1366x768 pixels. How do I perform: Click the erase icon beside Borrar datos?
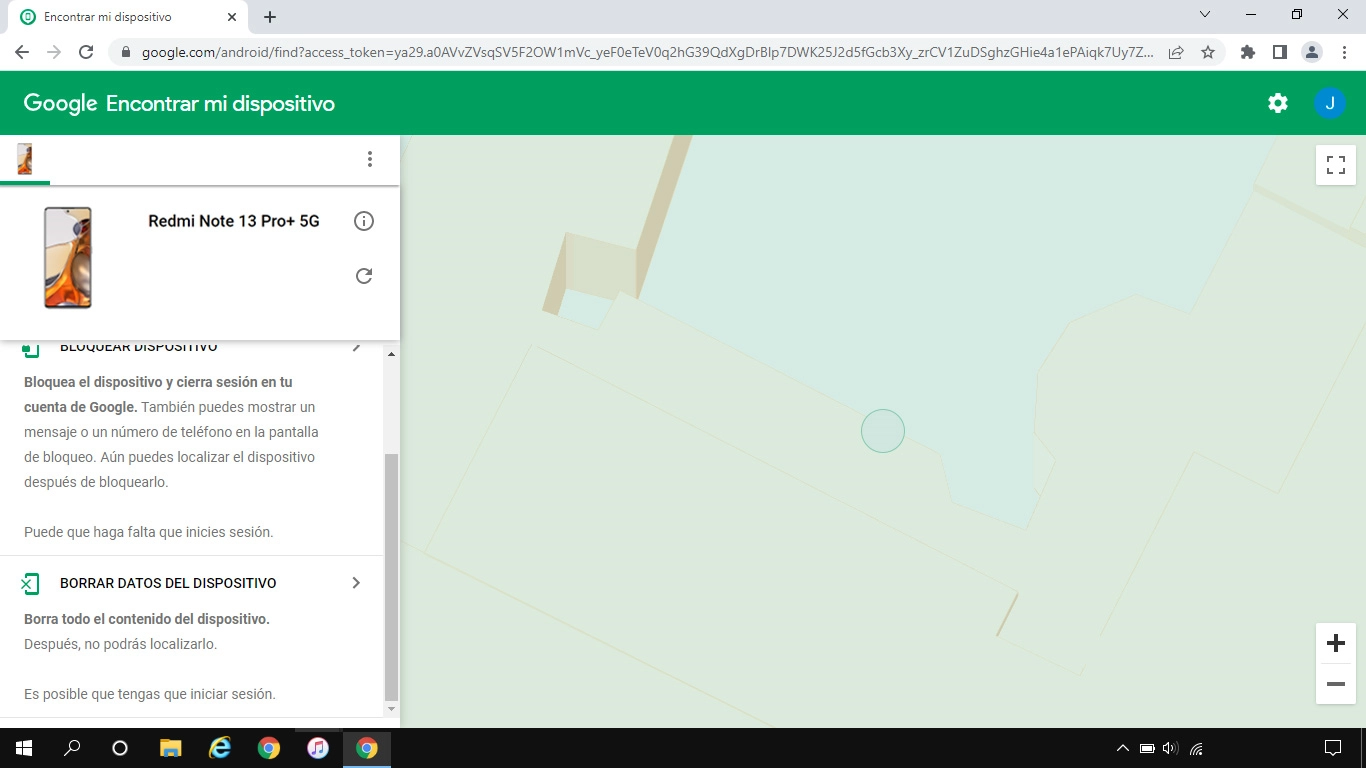coord(31,582)
